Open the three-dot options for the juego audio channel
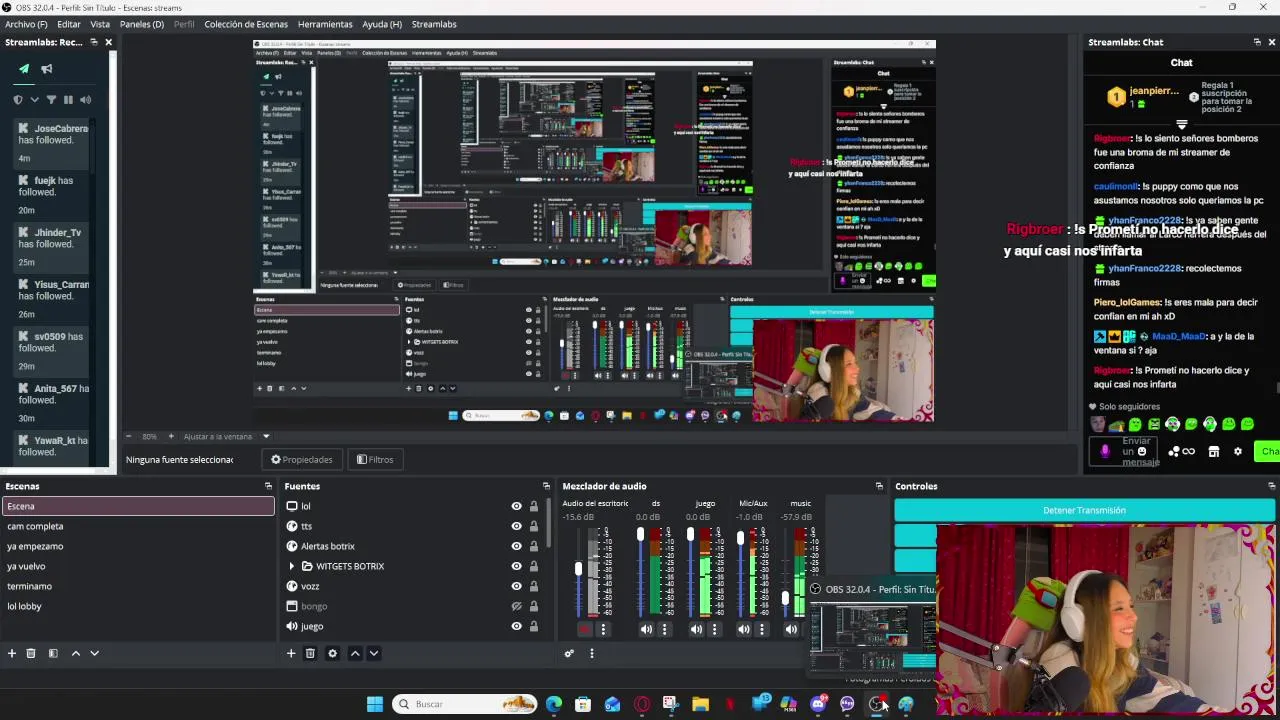This screenshot has height=720, width=1280. (x=714, y=629)
